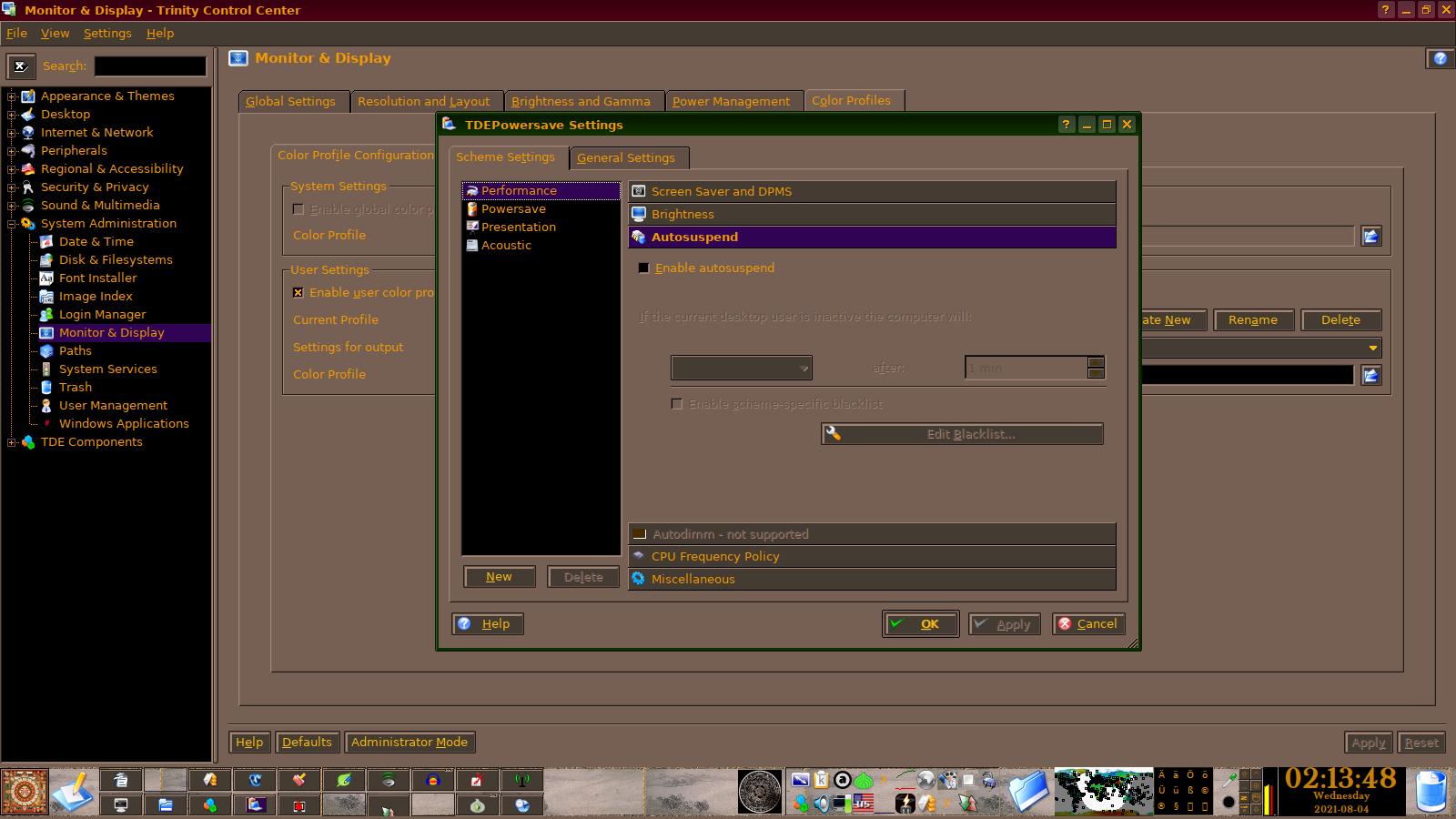Expand the Autodimm - not supported section

click(x=872, y=534)
